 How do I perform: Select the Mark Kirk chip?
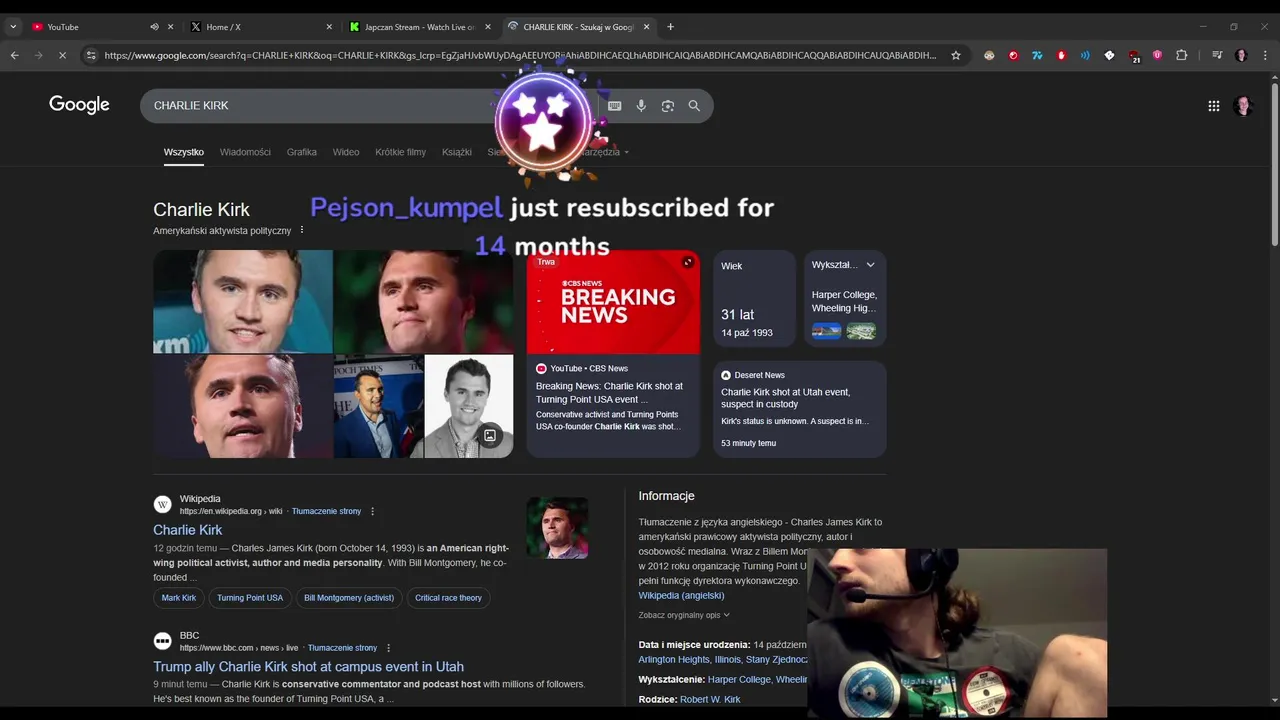[x=179, y=598]
